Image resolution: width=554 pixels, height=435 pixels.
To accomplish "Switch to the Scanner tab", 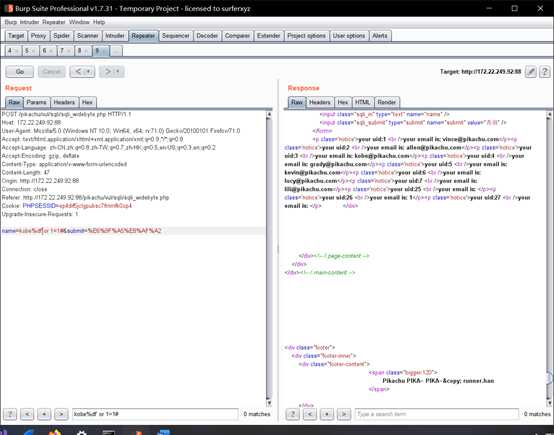I will click(88, 36).
